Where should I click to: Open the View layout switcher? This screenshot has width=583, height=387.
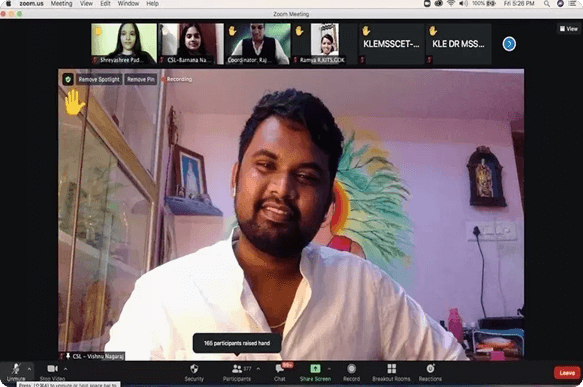click(x=568, y=29)
